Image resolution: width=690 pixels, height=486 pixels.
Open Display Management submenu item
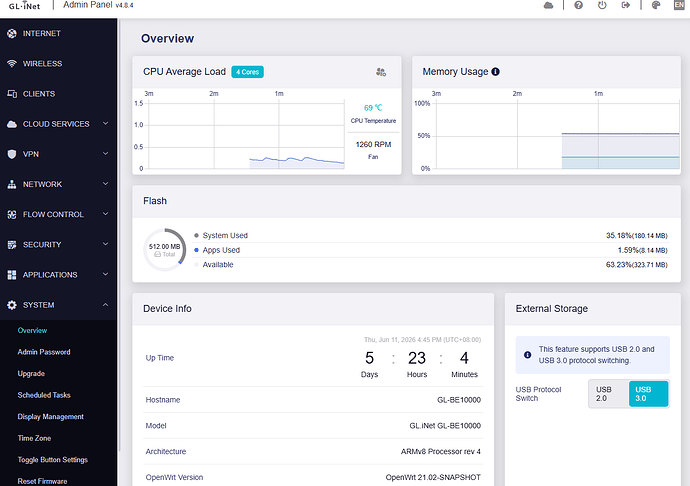(x=51, y=417)
